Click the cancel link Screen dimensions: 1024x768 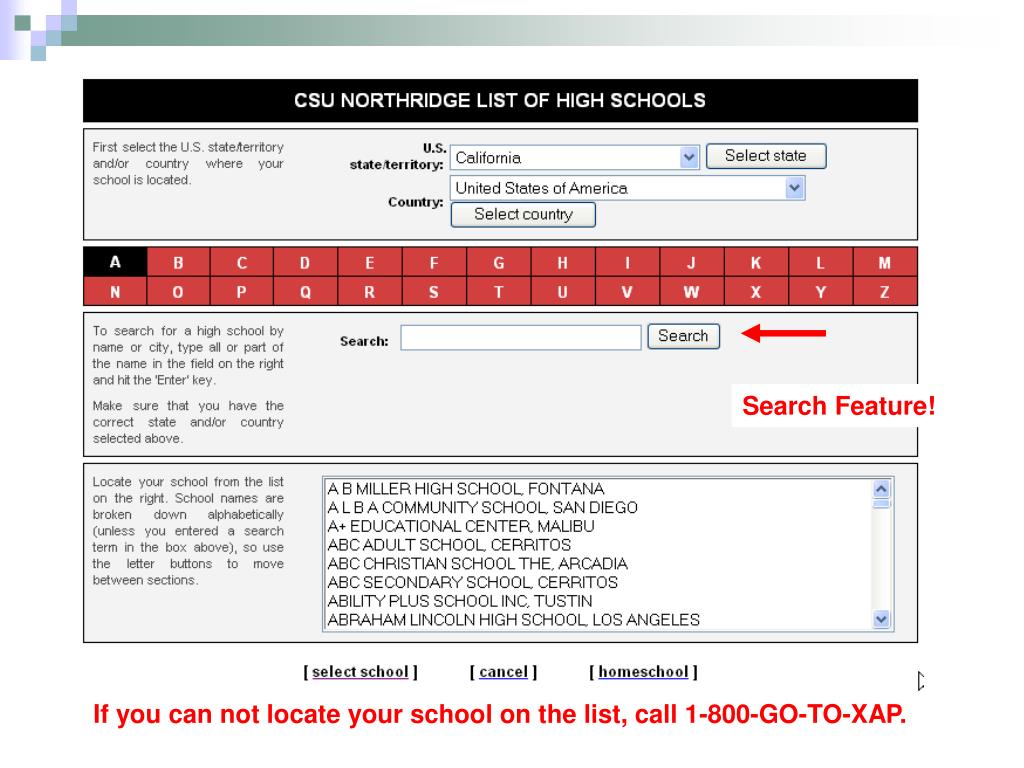tap(503, 672)
